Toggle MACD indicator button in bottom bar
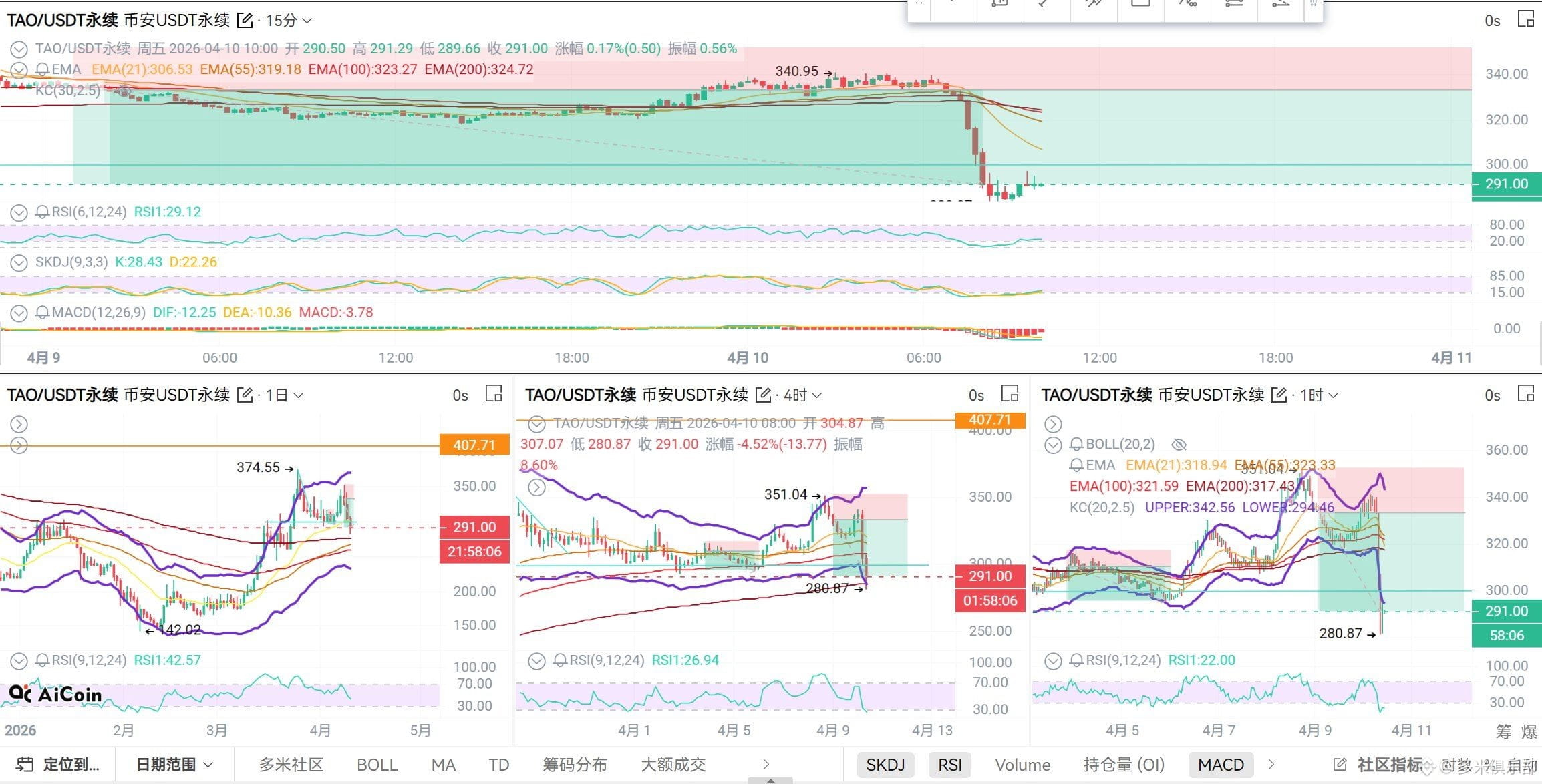This screenshot has height=784, width=1542. coord(1221,765)
